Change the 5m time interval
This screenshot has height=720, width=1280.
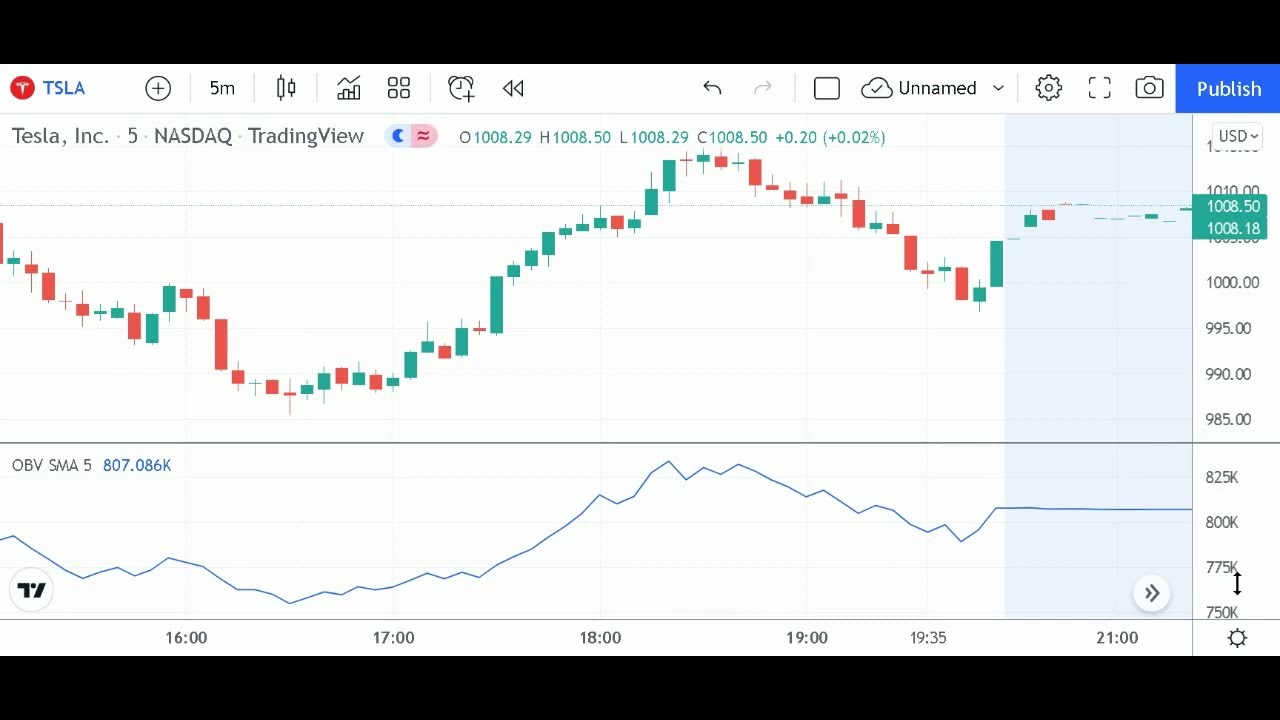pyautogui.click(x=222, y=88)
